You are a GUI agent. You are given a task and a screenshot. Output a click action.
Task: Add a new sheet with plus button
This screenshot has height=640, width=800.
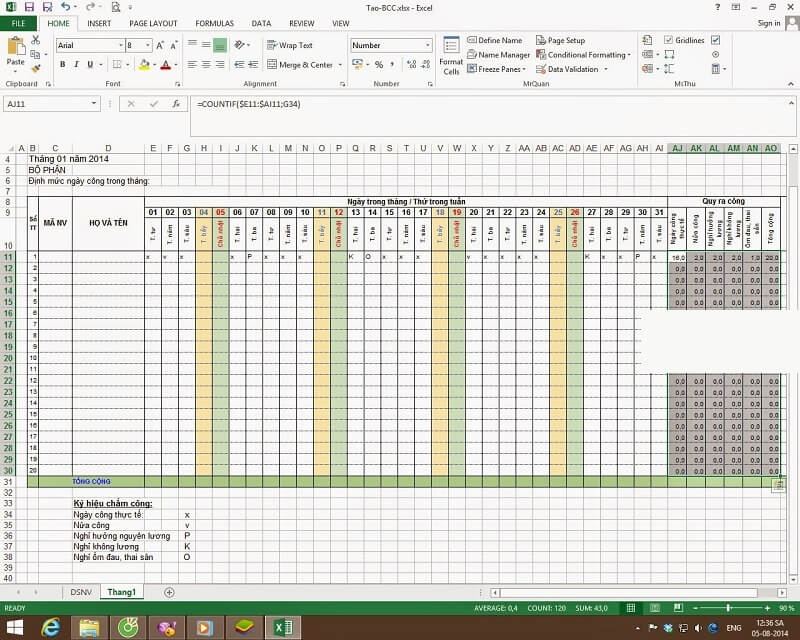(x=169, y=592)
